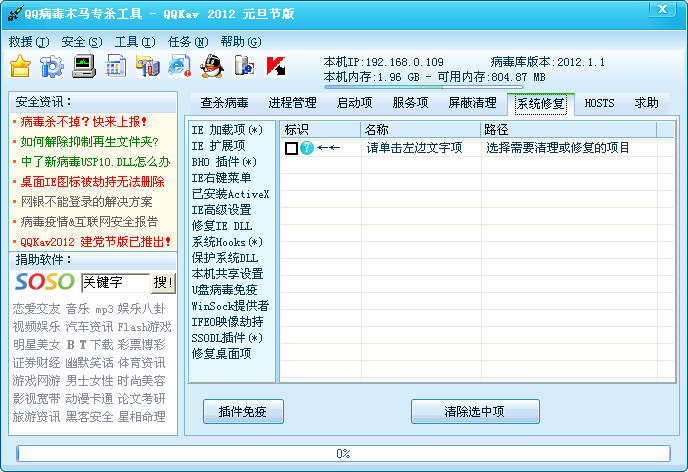Open the 安全(S) menu
Image resolution: width=688 pixels, height=472 pixels.
click(82, 42)
